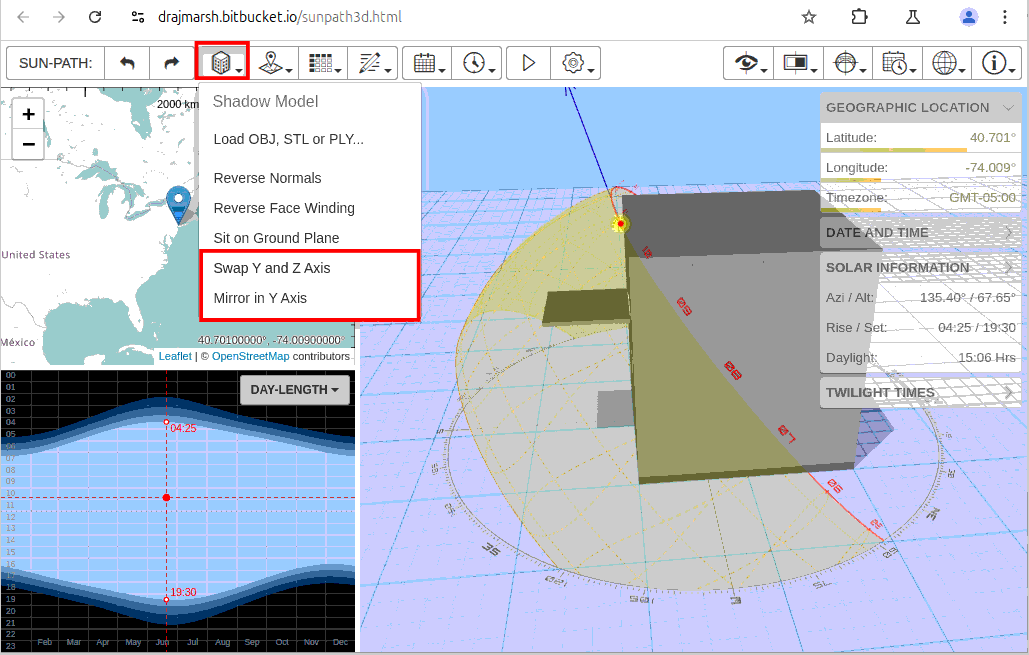The width and height of the screenshot is (1029, 655).
Task: Collapse the Geographic Location panel
Action: pos(1008,108)
